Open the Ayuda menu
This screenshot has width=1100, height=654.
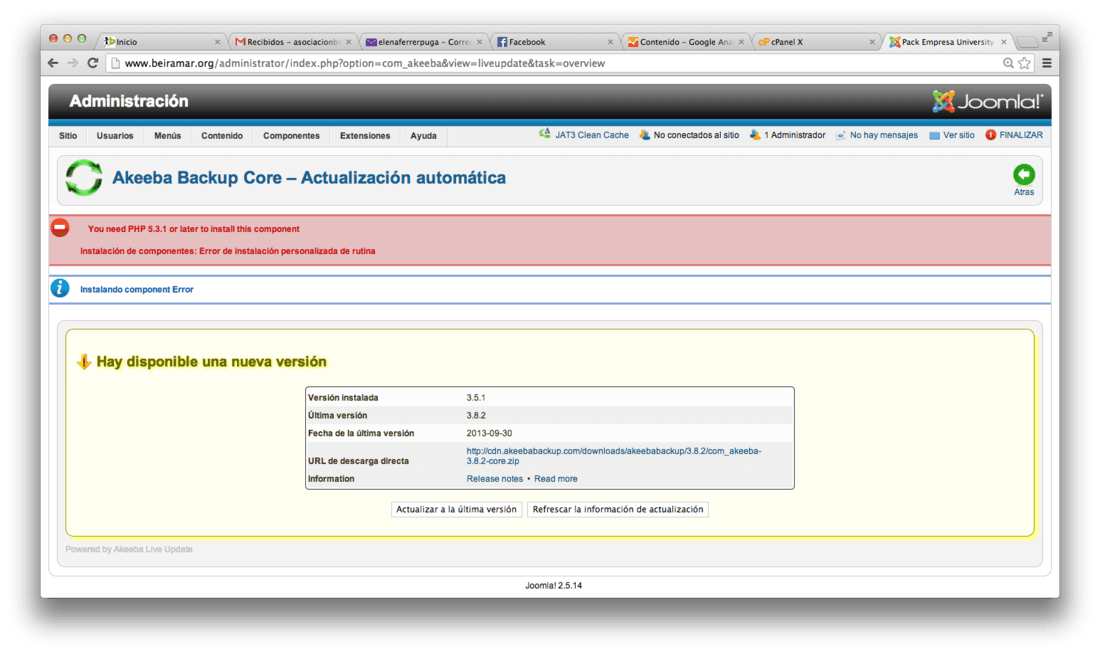pos(423,135)
